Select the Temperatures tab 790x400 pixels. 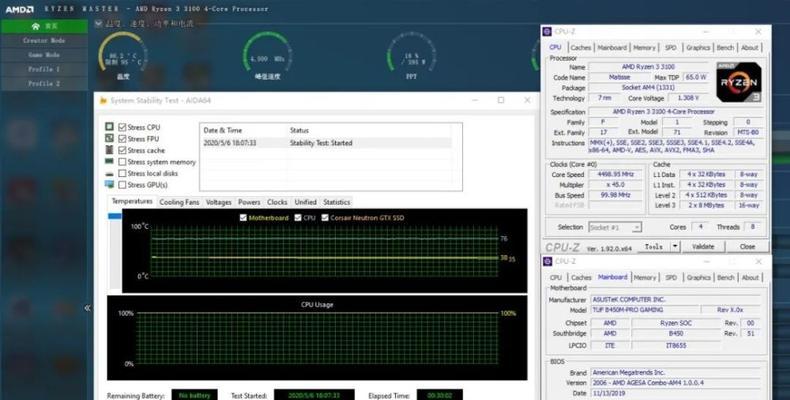[132, 202]
